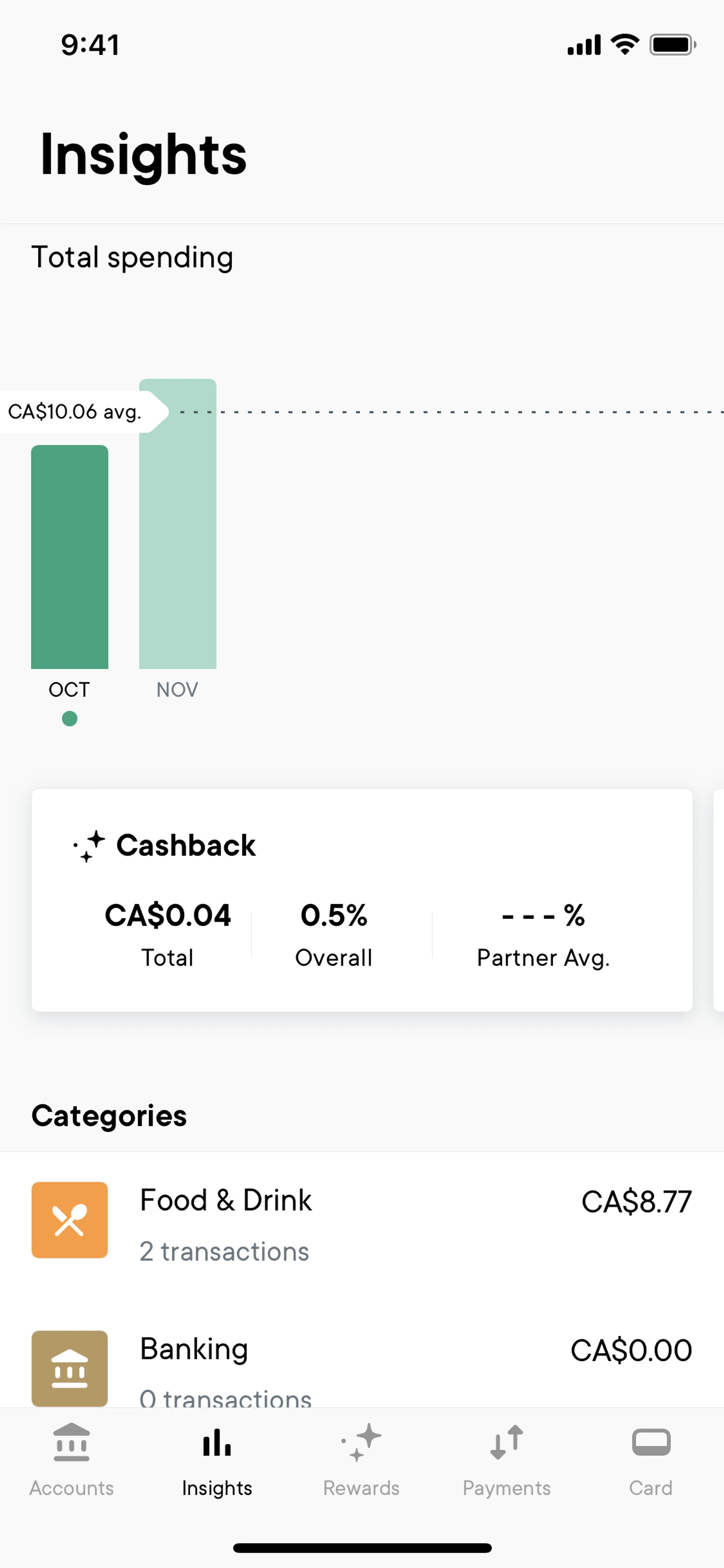Open the Accounts bank icon tab
The width and height of the screenshot is (724, 1568).
click(71, 1441)
